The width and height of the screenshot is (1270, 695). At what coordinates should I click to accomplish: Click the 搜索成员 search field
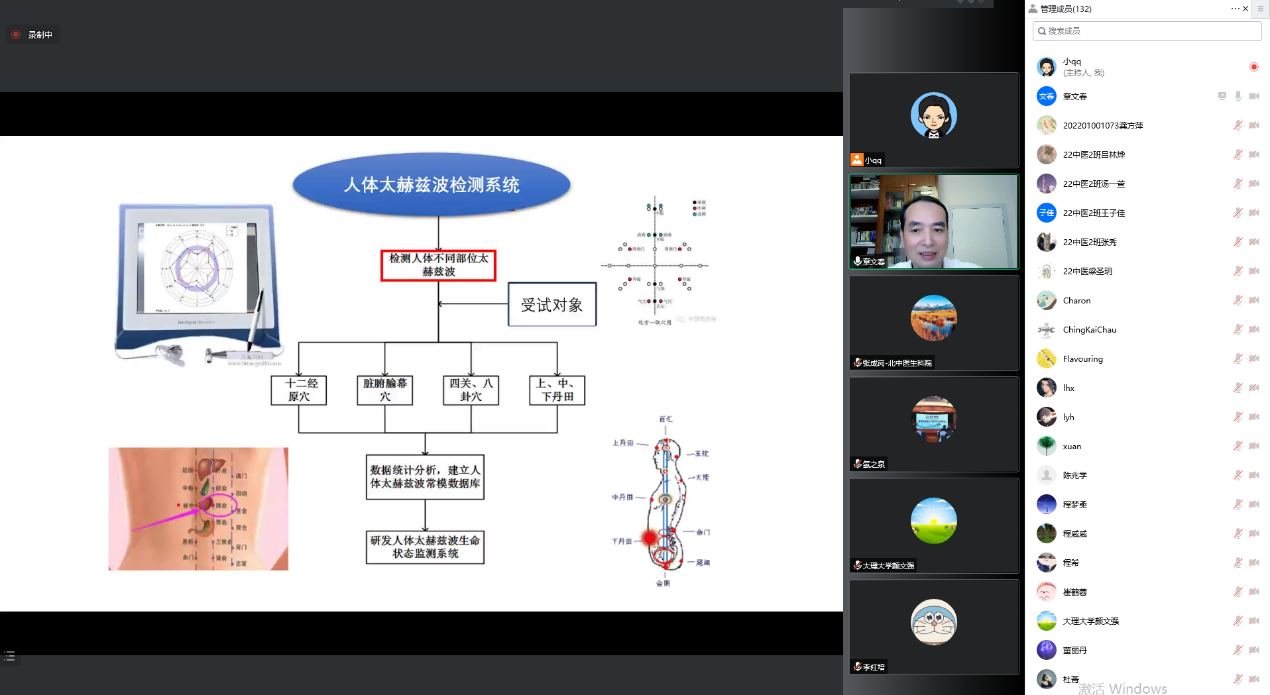click(x=1146, y=31)
